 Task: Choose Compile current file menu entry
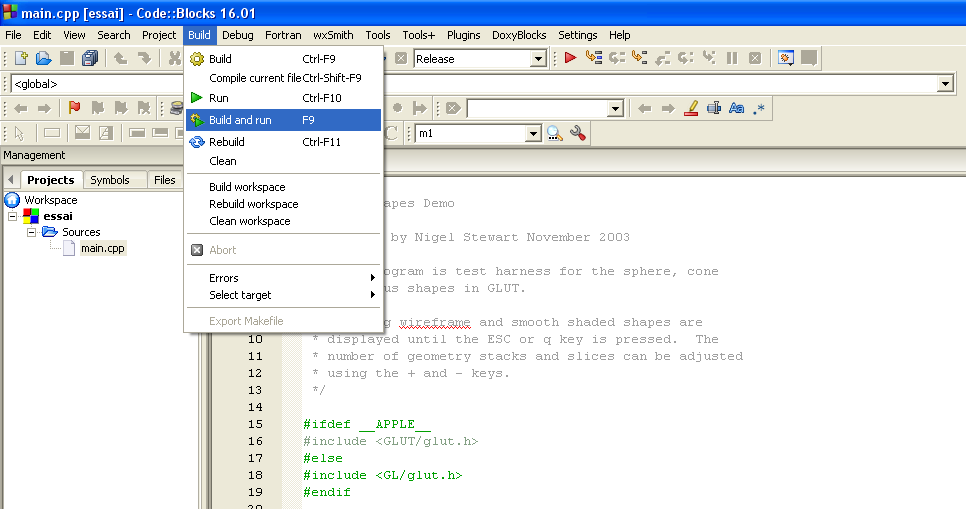tap(283, 78)
